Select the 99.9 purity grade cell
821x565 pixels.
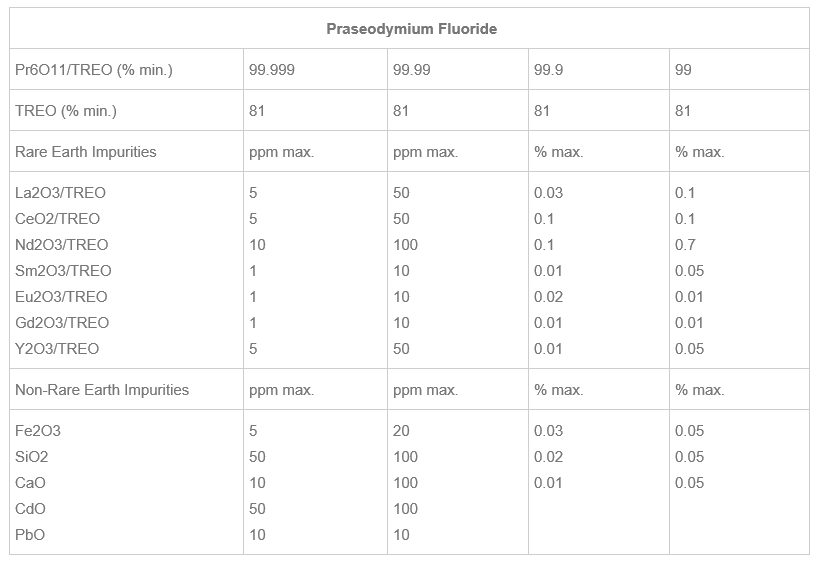(x=547, y=70)
